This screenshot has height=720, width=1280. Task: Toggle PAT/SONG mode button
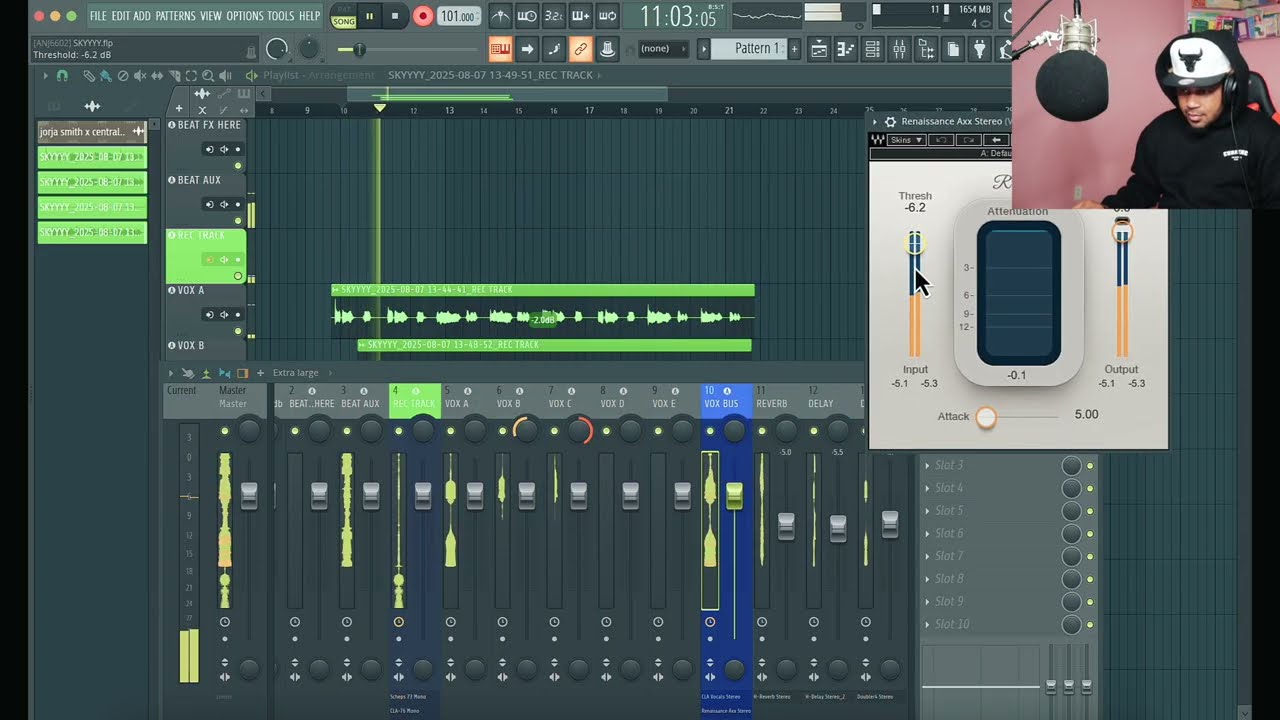tap(344, 16)
